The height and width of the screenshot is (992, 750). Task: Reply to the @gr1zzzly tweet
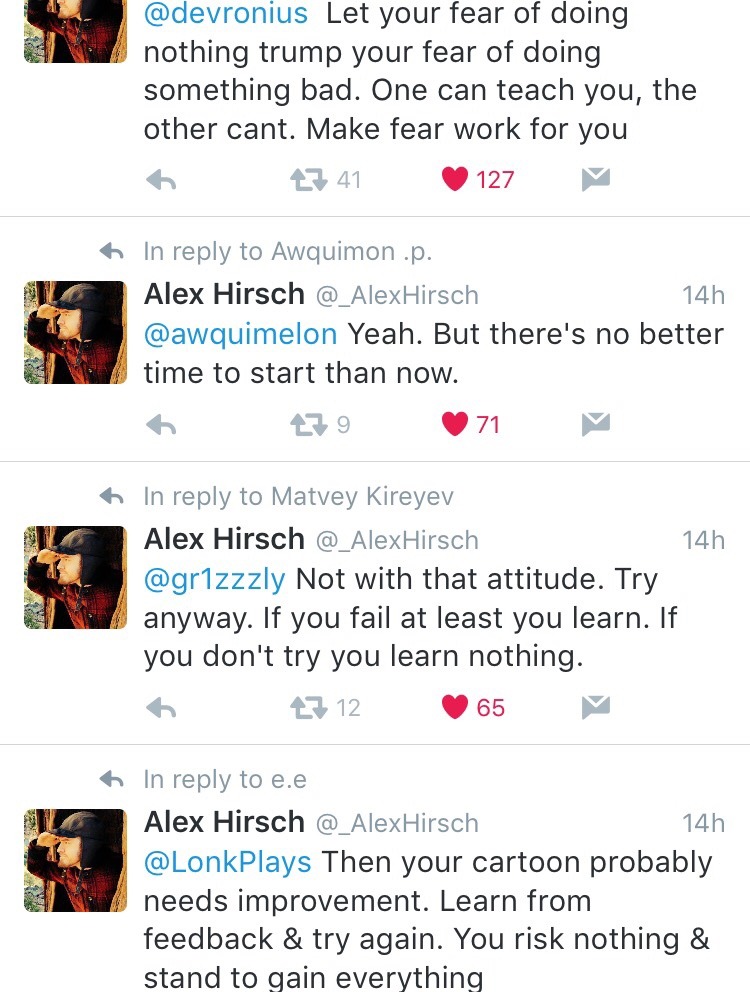pos(161,708)
